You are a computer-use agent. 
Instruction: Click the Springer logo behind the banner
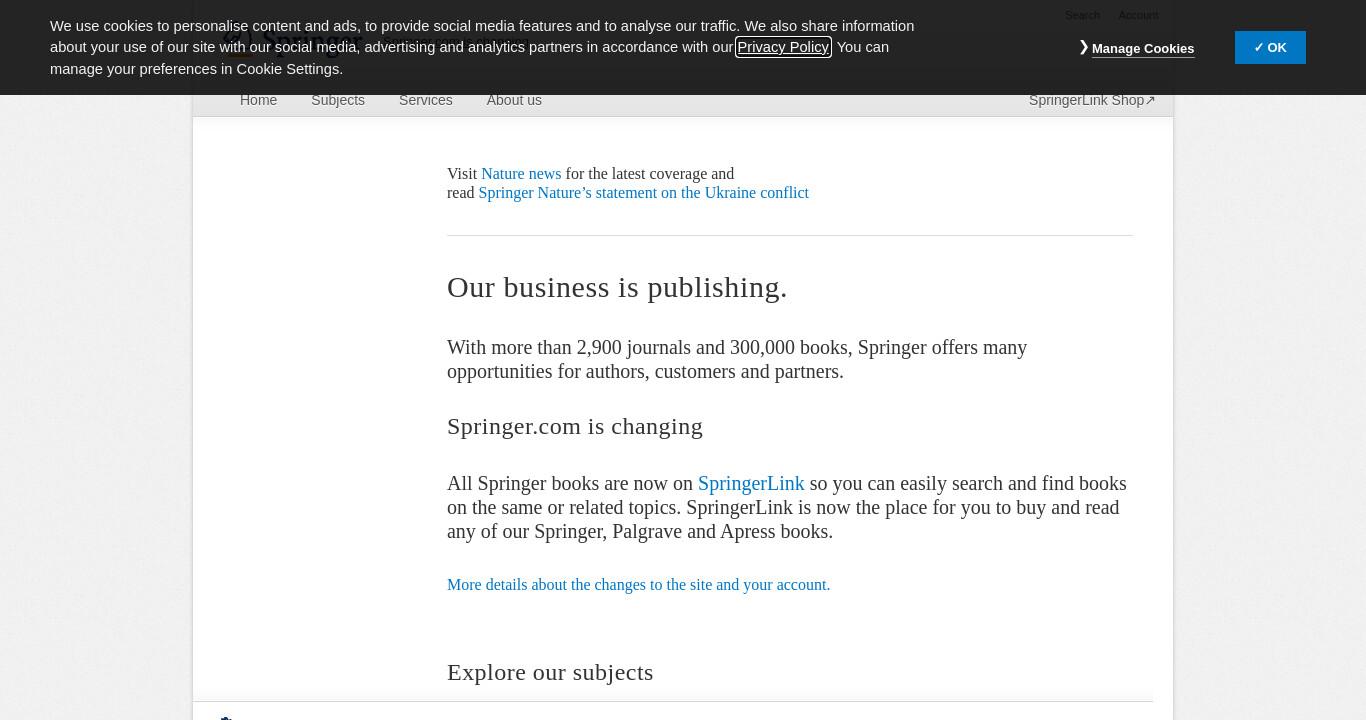tap(293, 42)
